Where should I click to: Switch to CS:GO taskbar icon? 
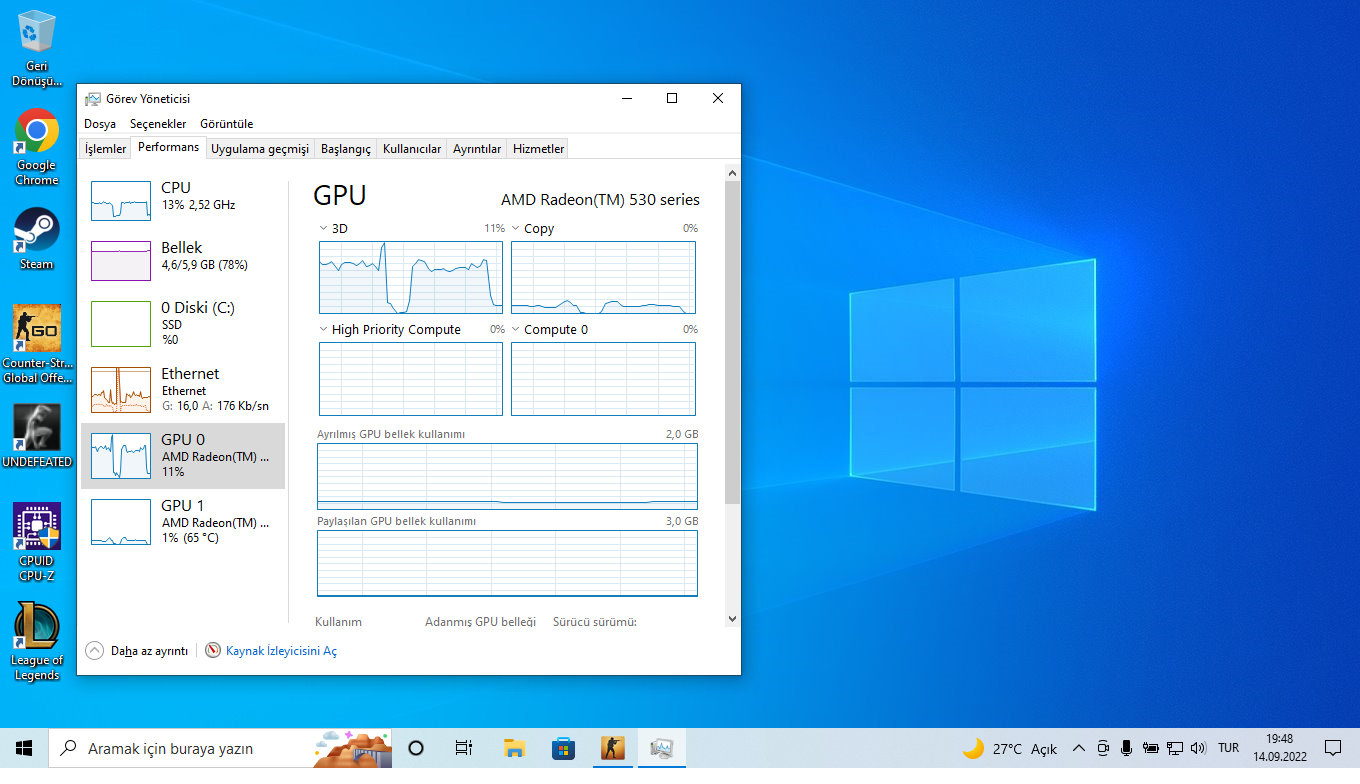coord(612,748)
